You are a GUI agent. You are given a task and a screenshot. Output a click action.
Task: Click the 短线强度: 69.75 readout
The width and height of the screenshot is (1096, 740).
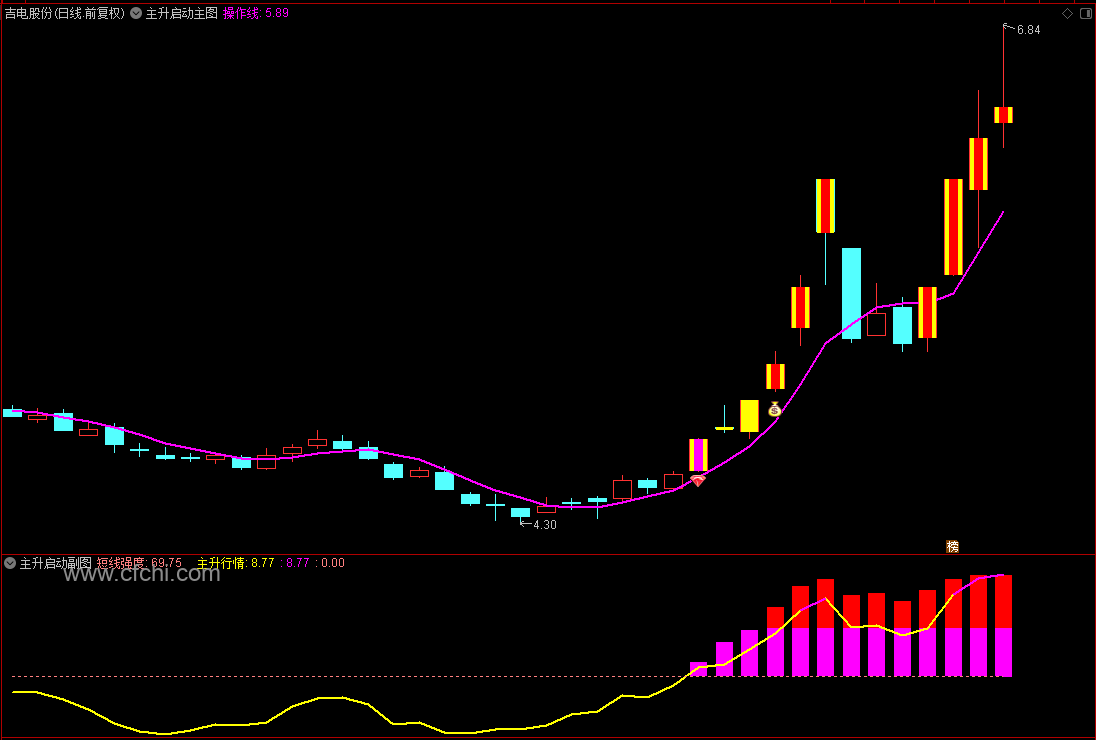[139, 563]
